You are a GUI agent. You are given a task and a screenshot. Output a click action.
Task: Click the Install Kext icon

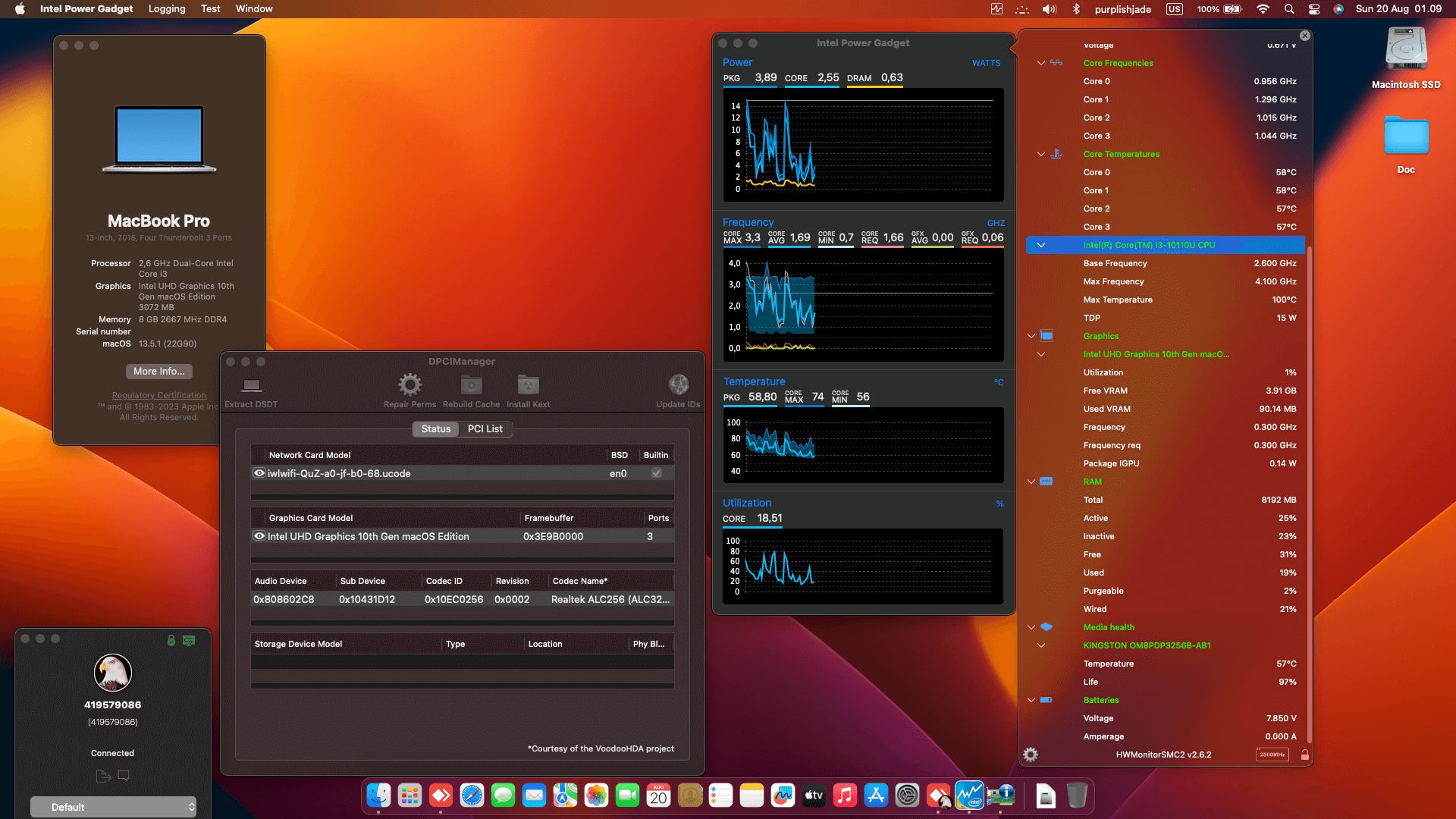[x=528, y=385]
